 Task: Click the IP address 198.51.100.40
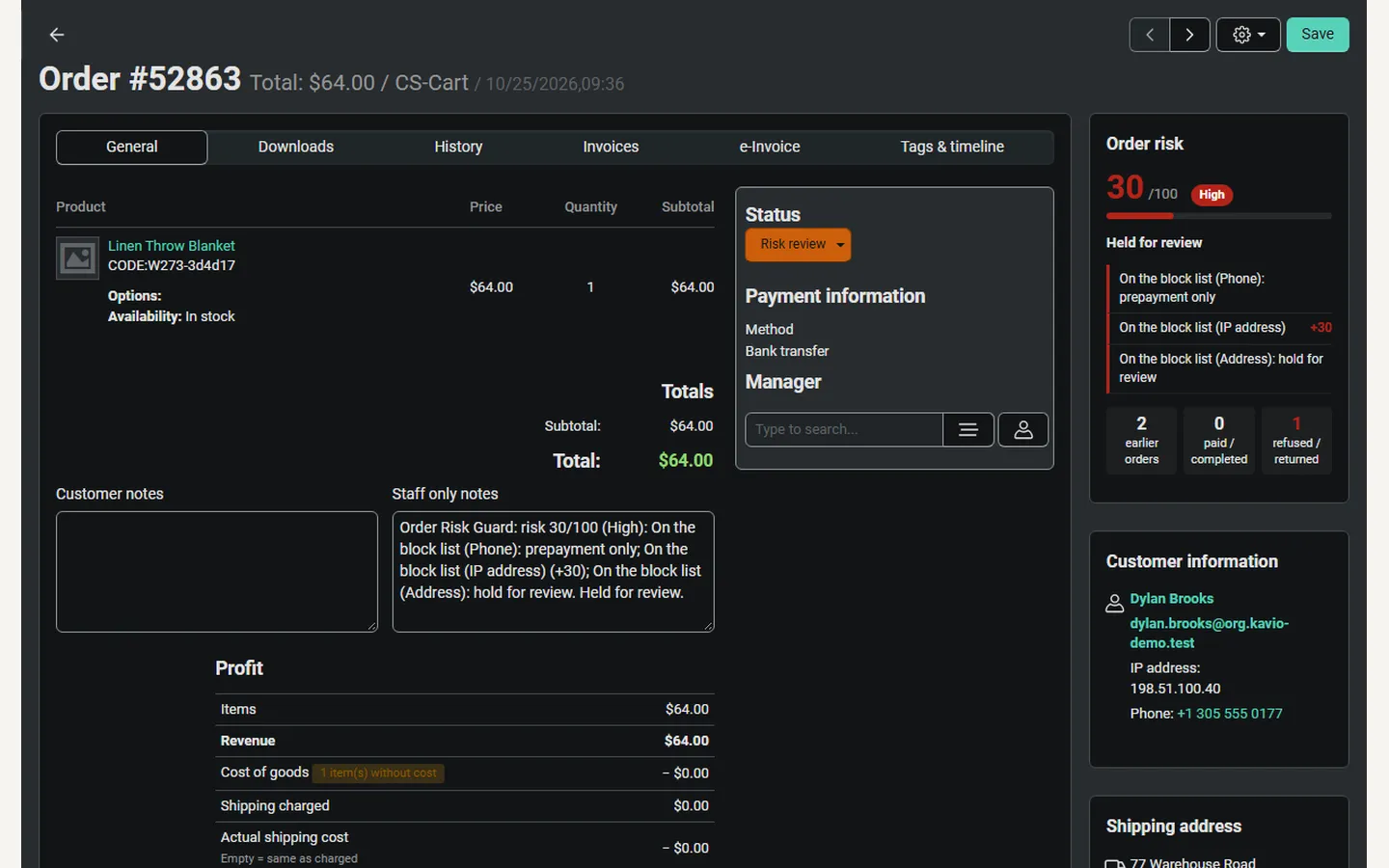(1176, 689)
